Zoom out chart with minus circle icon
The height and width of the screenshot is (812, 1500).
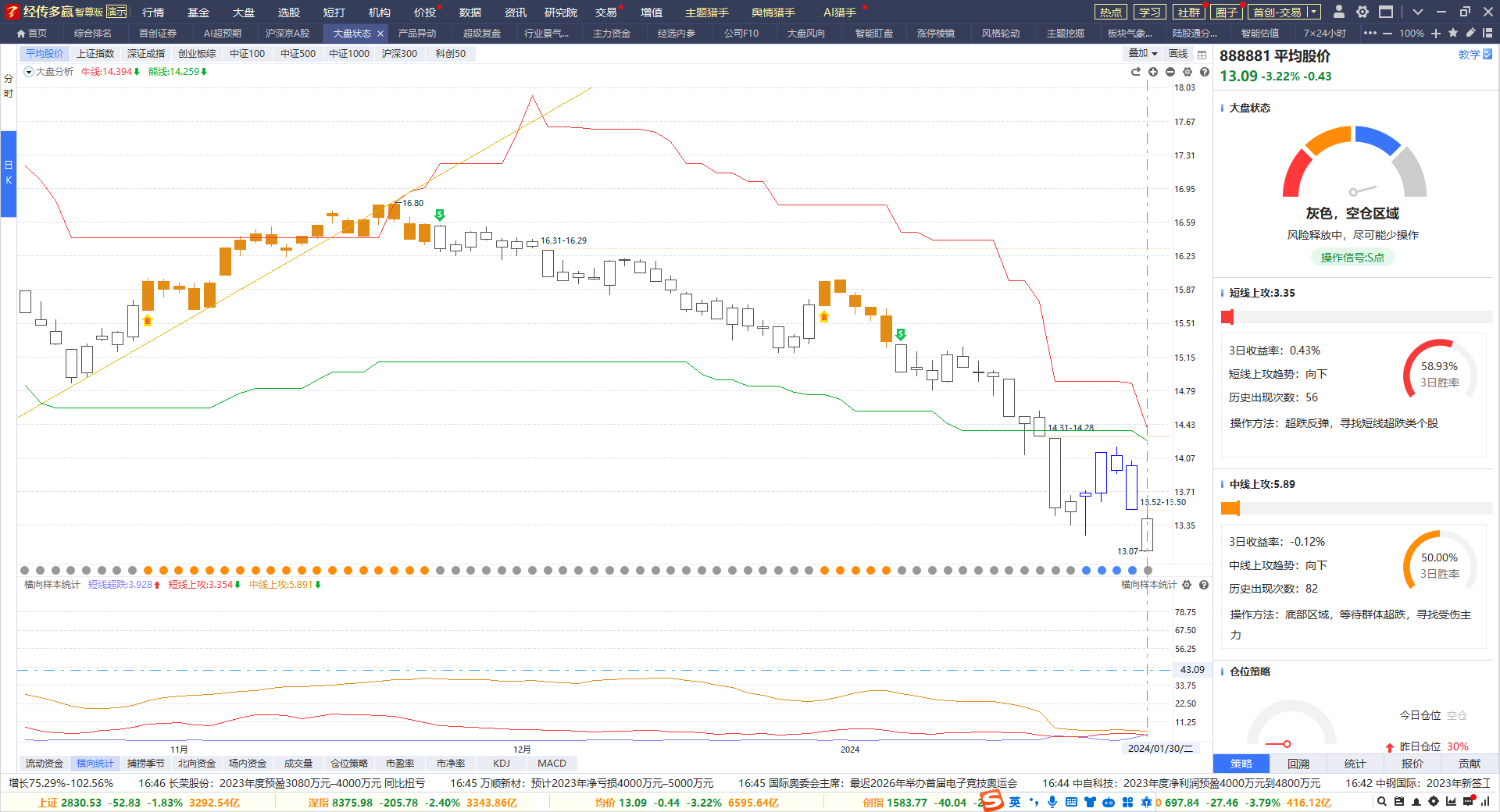1170,72
